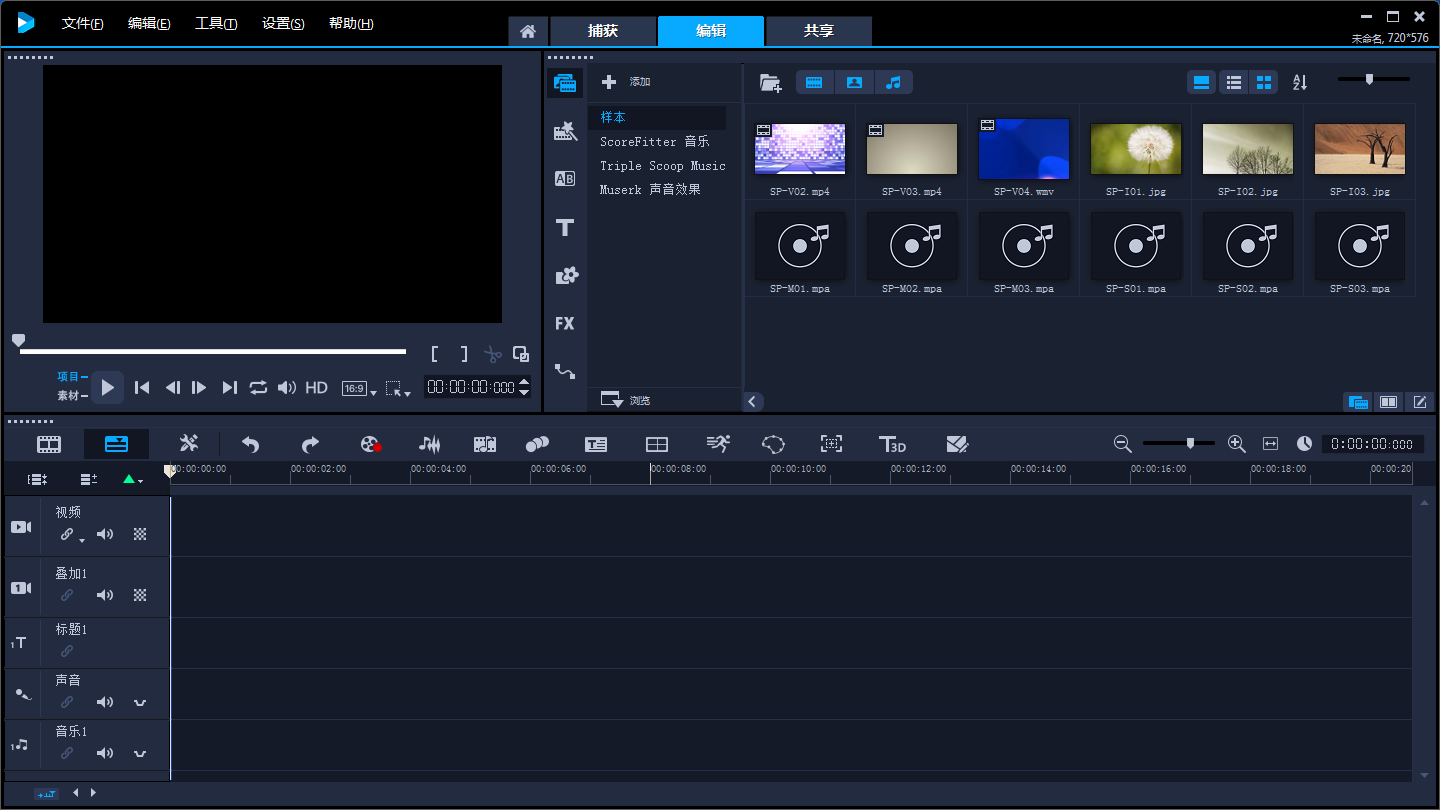Image resolution: width=1440 pixels, height=810 pixels.
Task: Undo the last action
Action: click(x=250, y=444)
